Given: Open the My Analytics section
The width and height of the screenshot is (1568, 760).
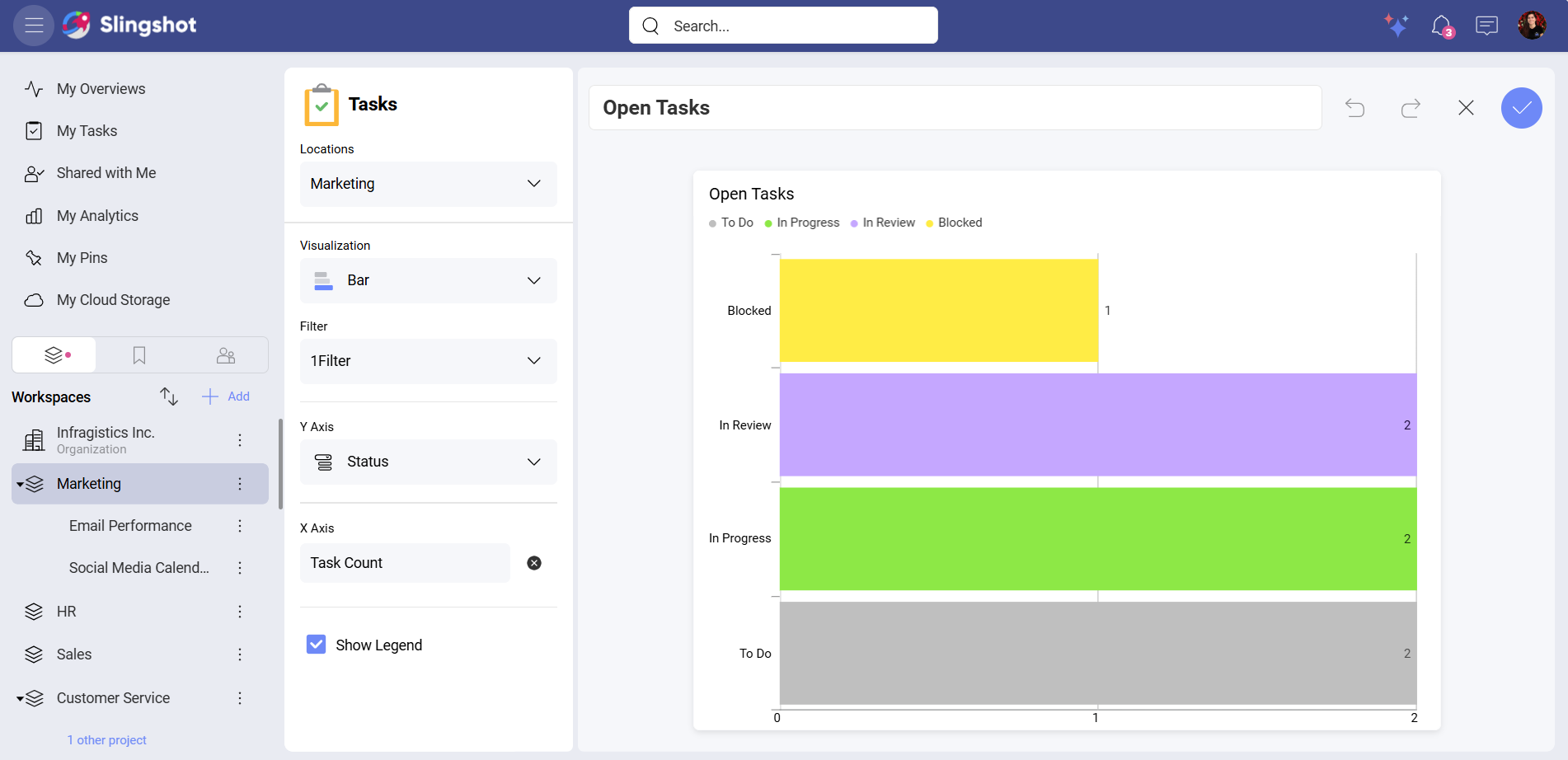Looking at the screenshot, I should tap(96, 215).
